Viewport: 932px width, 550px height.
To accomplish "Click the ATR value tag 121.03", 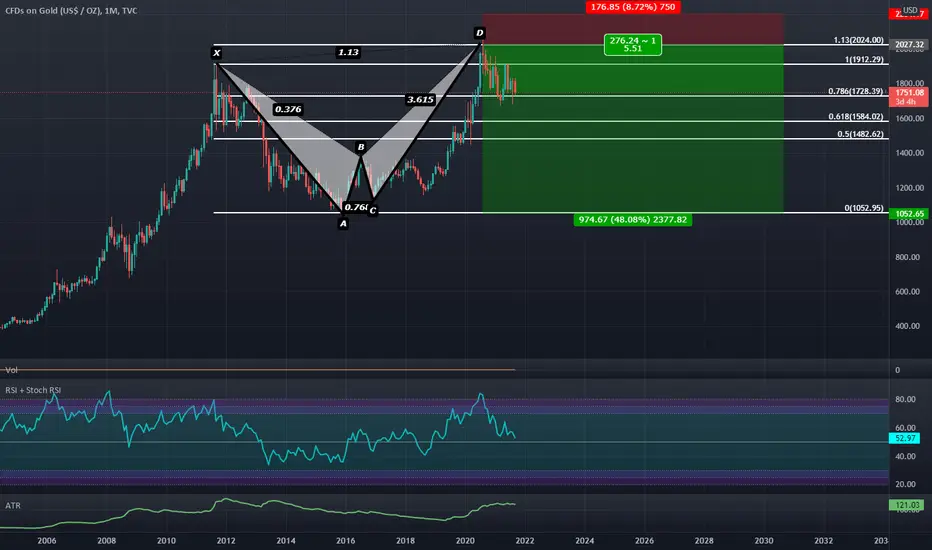I will (906, 505).
